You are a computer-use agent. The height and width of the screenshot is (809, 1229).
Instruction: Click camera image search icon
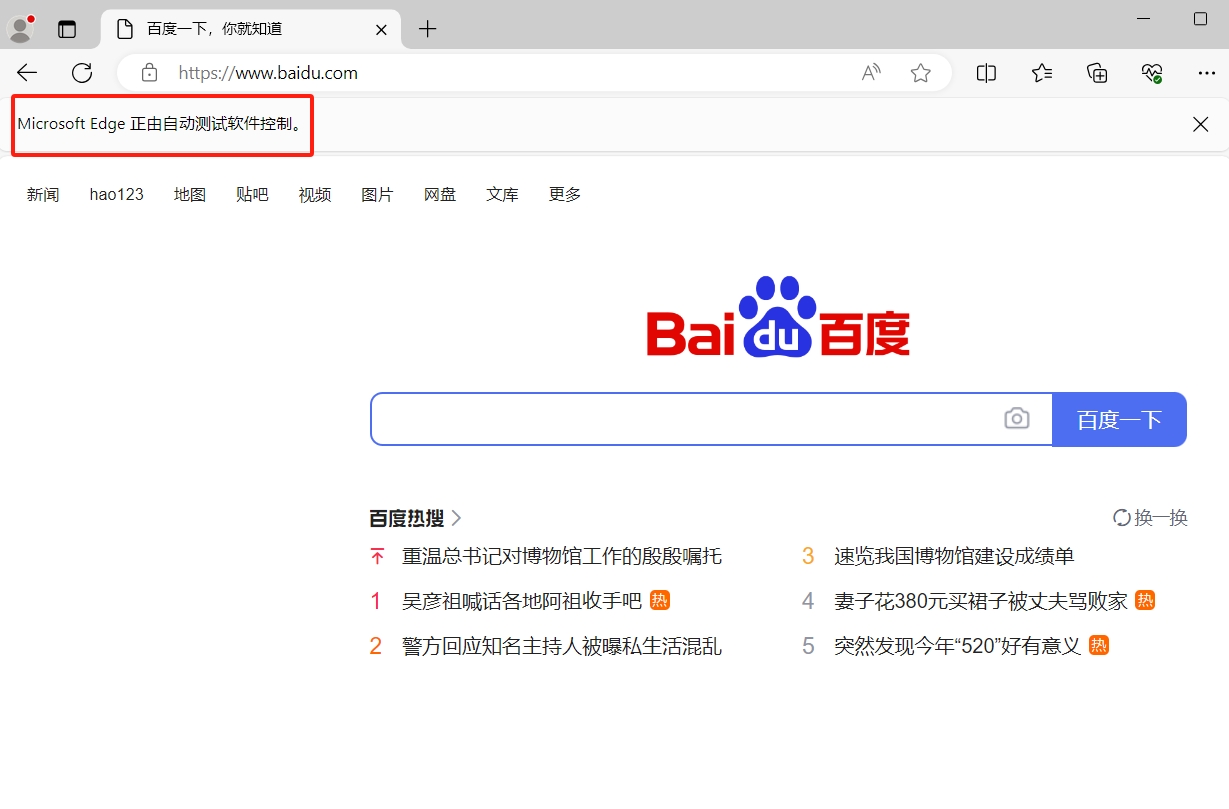[1016, 419]
